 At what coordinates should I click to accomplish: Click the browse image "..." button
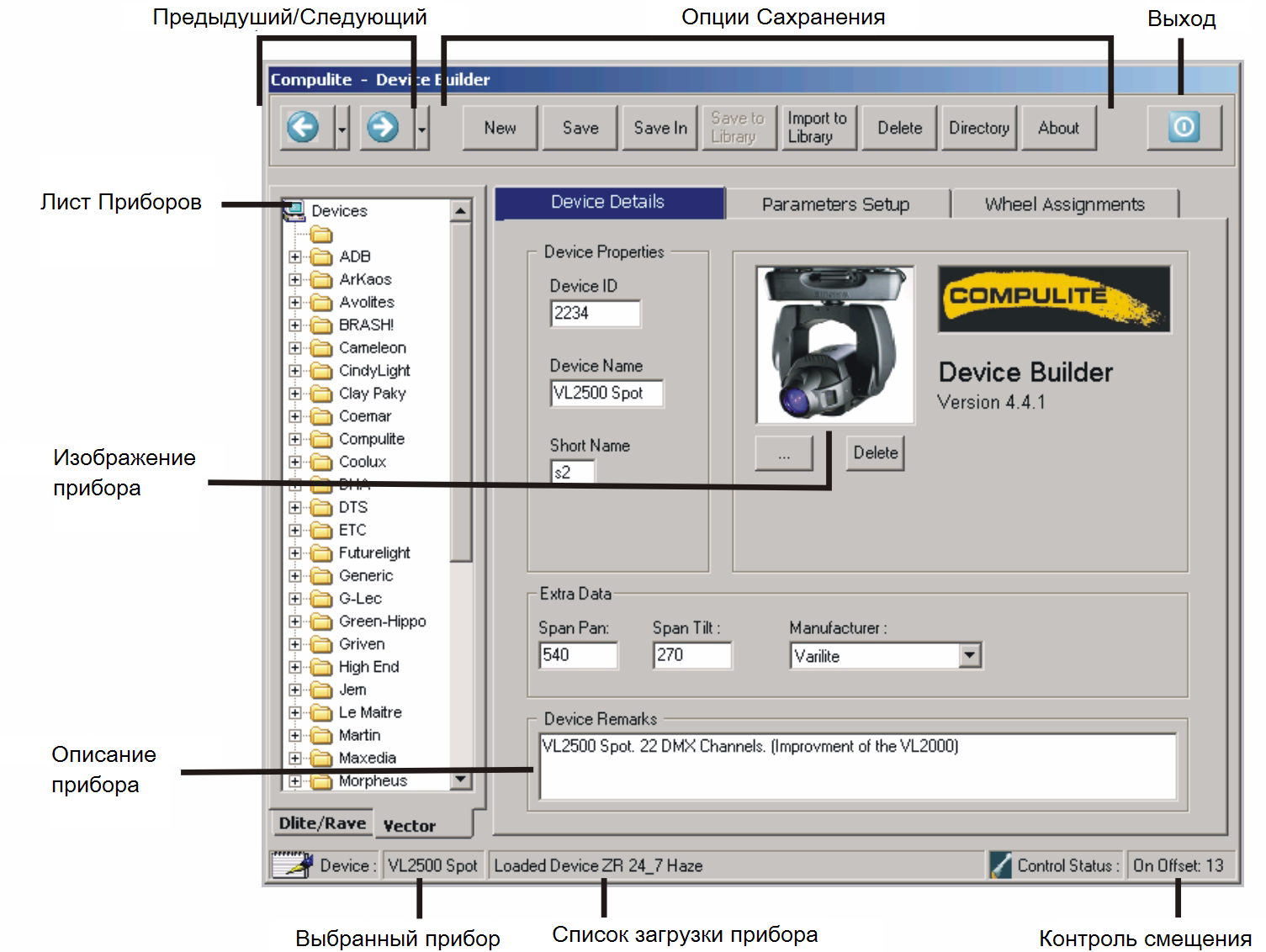[784, 454]
